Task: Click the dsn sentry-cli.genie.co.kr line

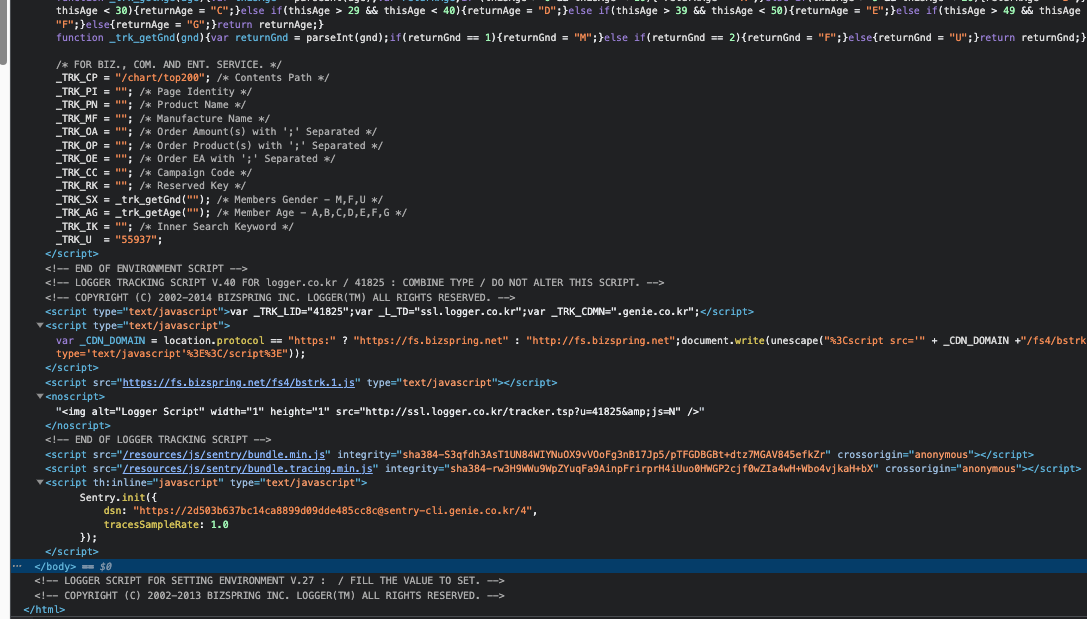Action: (320, 511)
